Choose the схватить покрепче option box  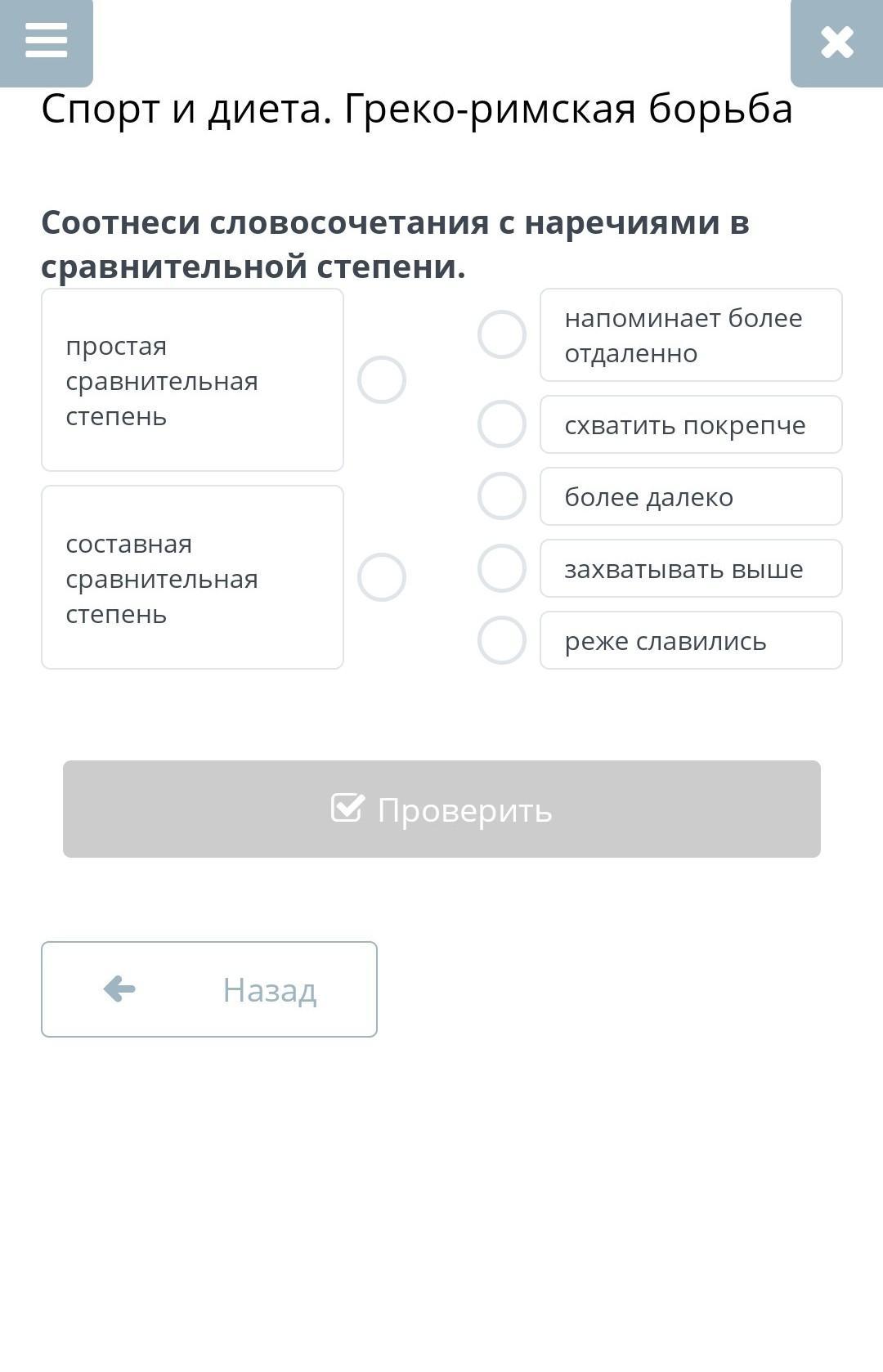[691, 424]
